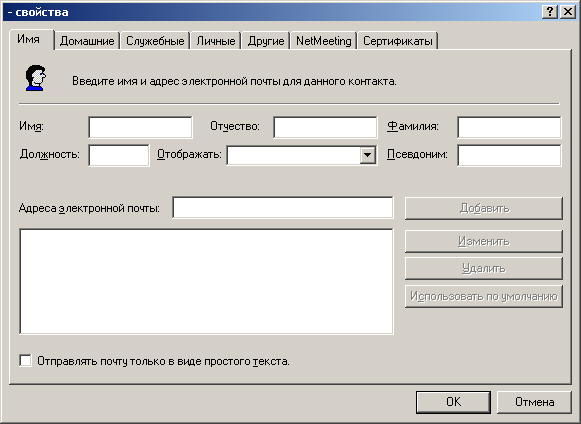Focus the Фамилия input field

(509, 127)
